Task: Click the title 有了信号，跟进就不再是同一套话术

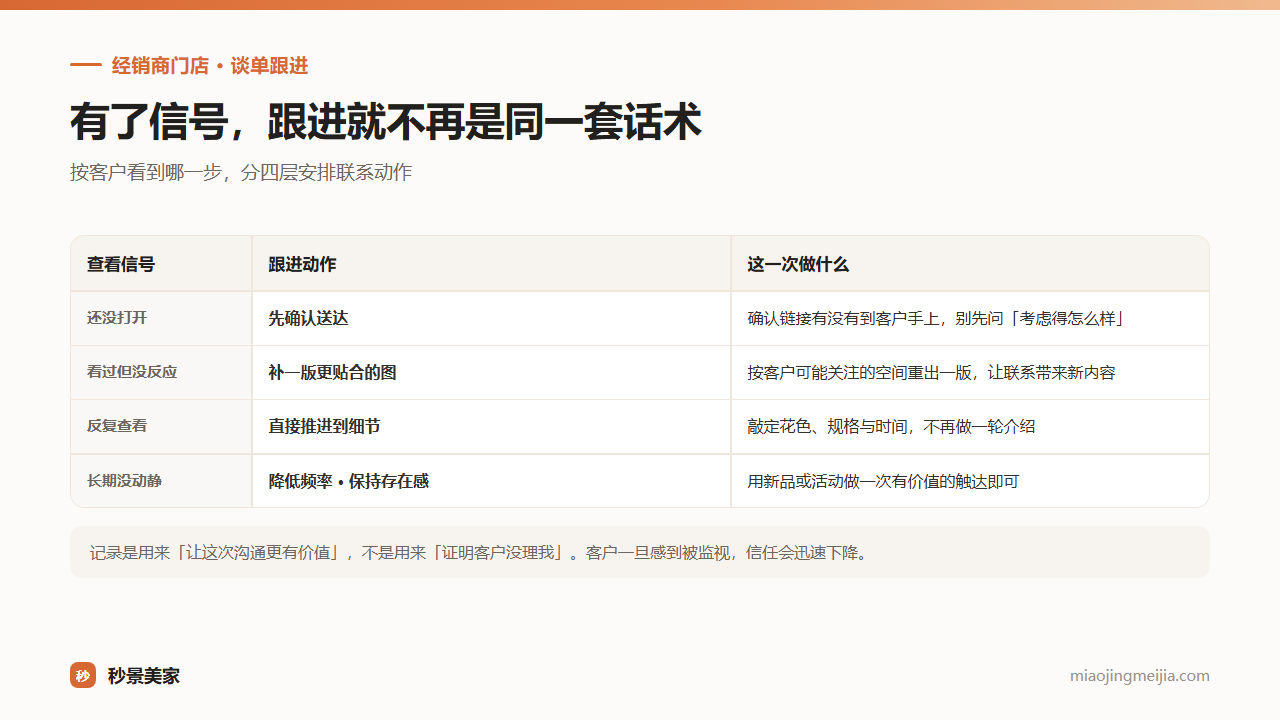Action: [386, 123]
